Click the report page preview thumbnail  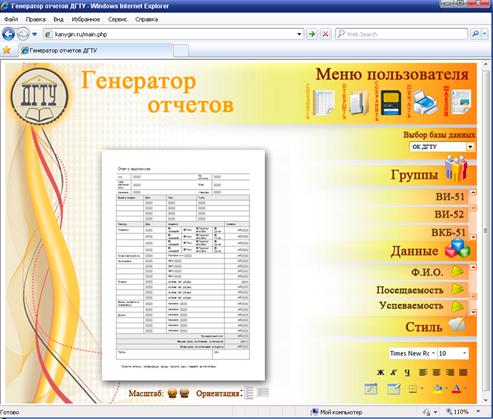click(183, 265)
